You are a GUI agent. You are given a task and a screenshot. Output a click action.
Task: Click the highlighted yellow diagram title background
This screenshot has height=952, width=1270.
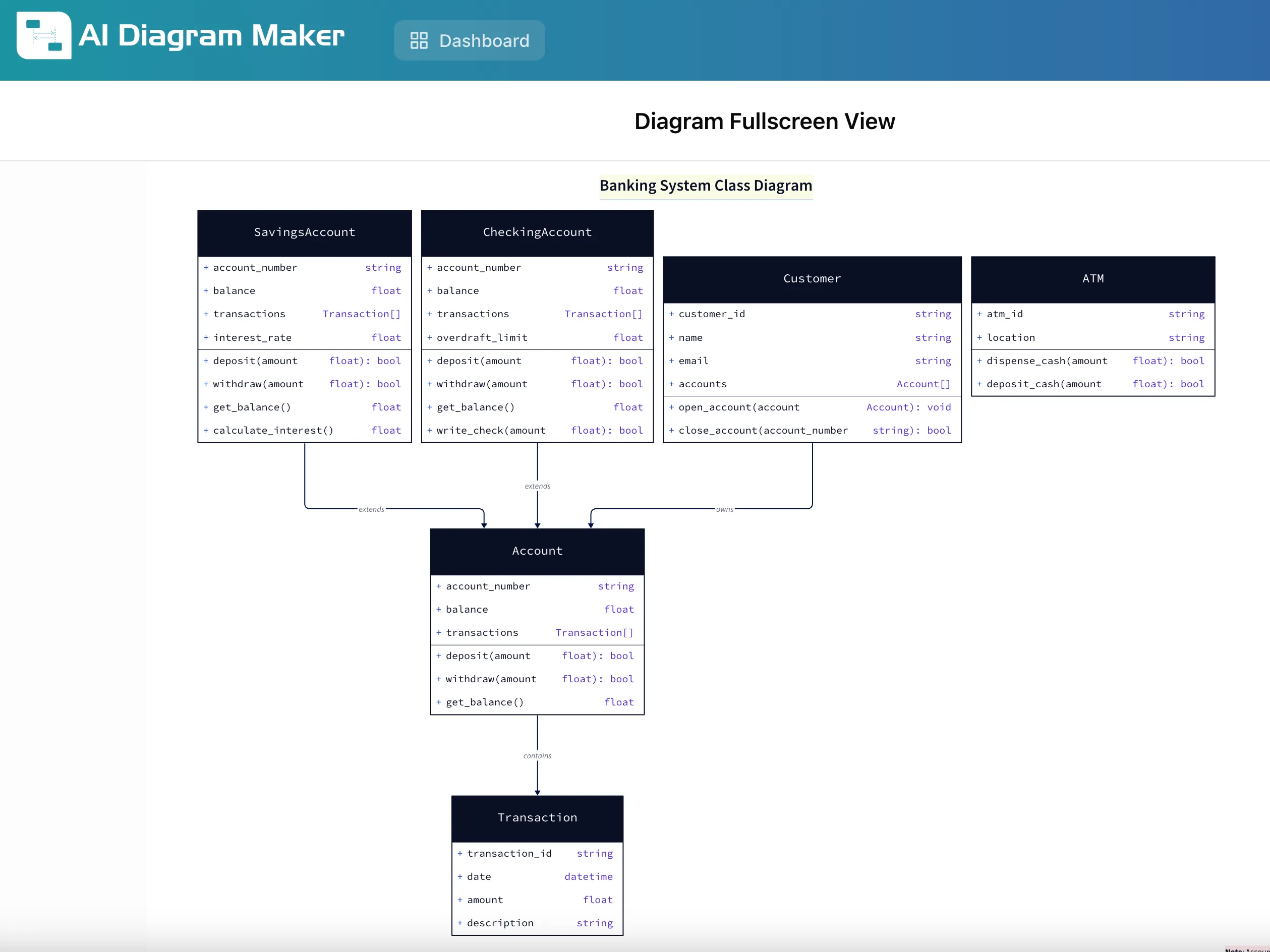click(706, 186)
